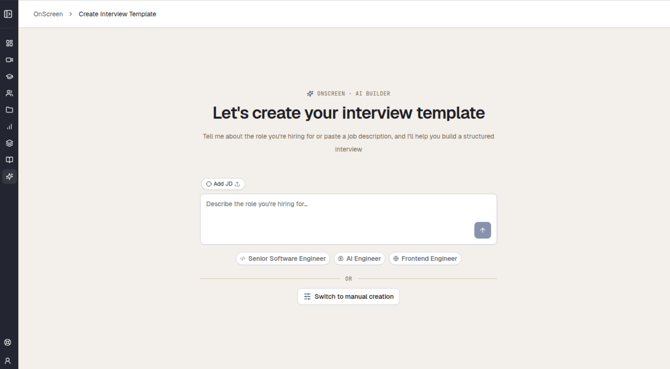670x369 pixels.
Task: Click the Create Interview Template breadcrumb
Action: coord(117,14)
